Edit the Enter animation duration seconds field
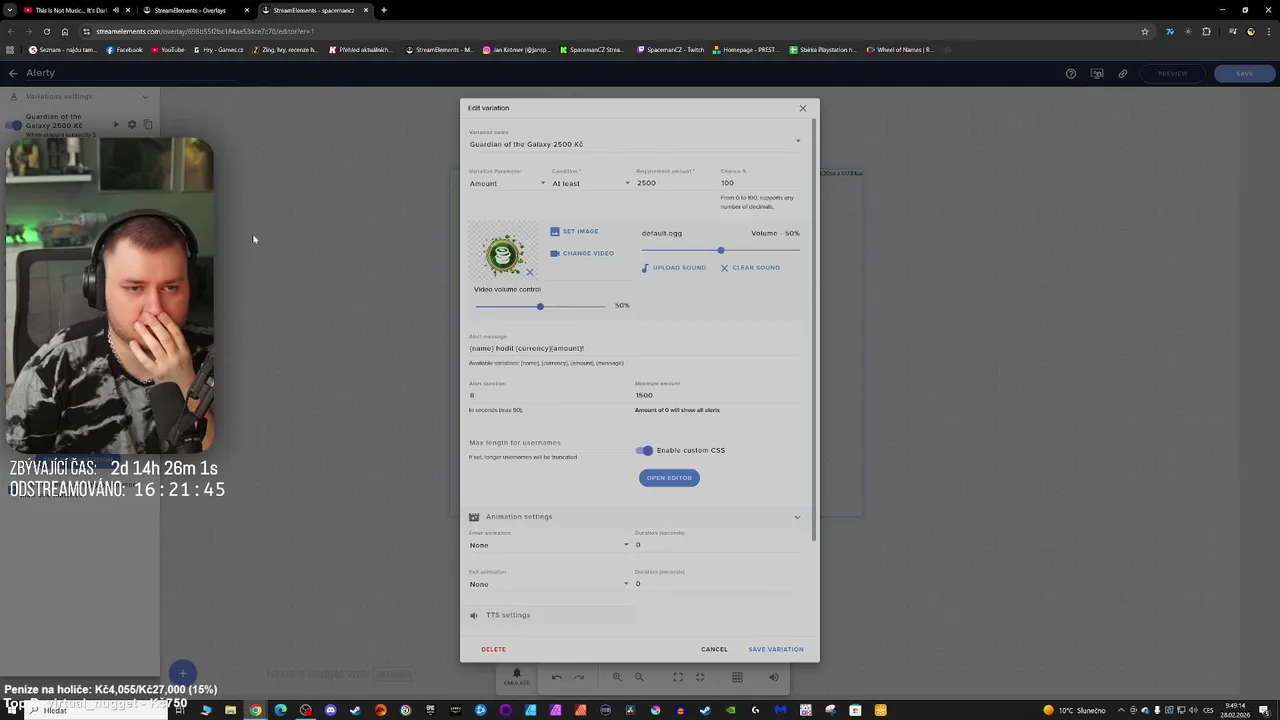Screen dimensions: 1280x720 click(717, 545)
